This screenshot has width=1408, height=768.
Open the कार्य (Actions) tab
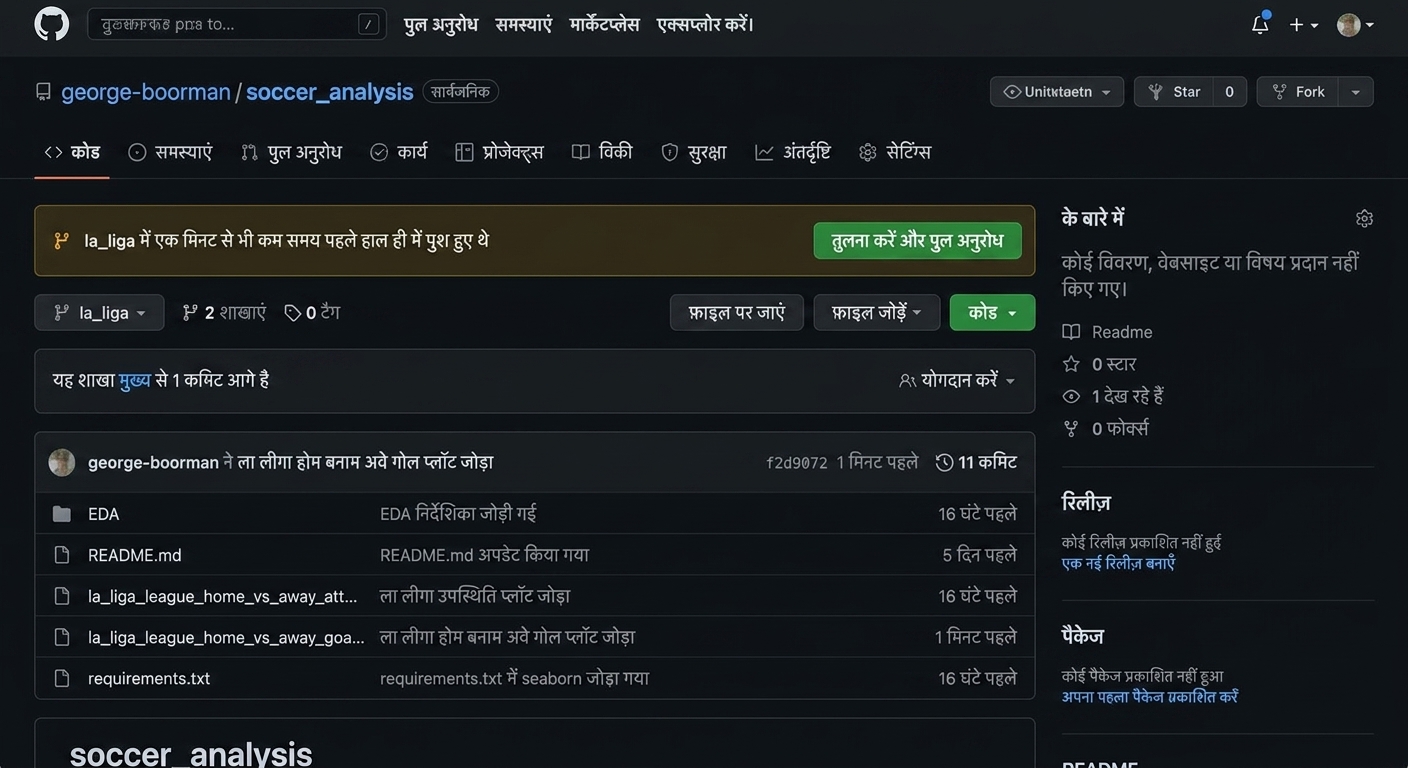[398, 152]
